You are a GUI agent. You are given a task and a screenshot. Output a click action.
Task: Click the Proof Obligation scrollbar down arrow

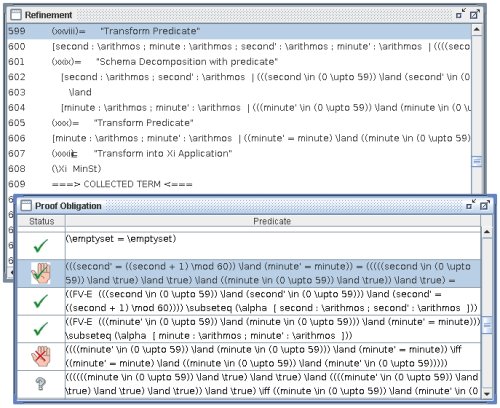[x=487, y=394]
